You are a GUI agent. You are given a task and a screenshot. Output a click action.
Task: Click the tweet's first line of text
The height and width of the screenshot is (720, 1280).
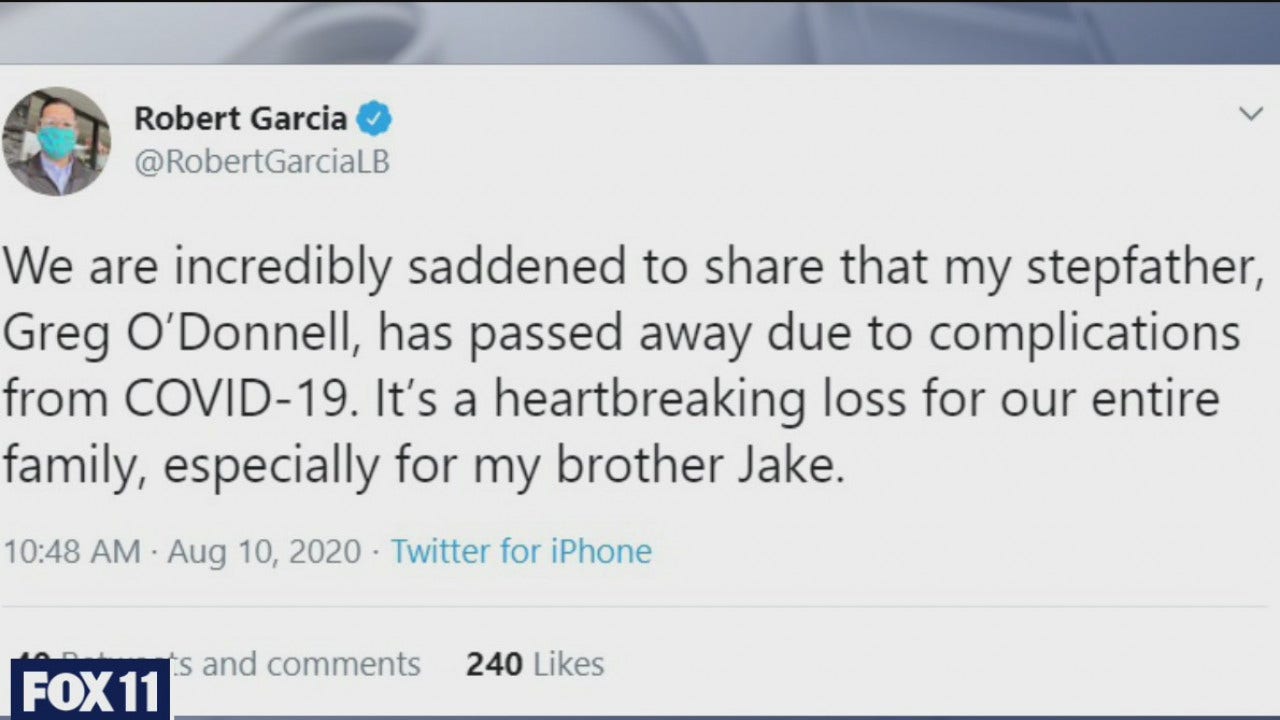[632, 270]
